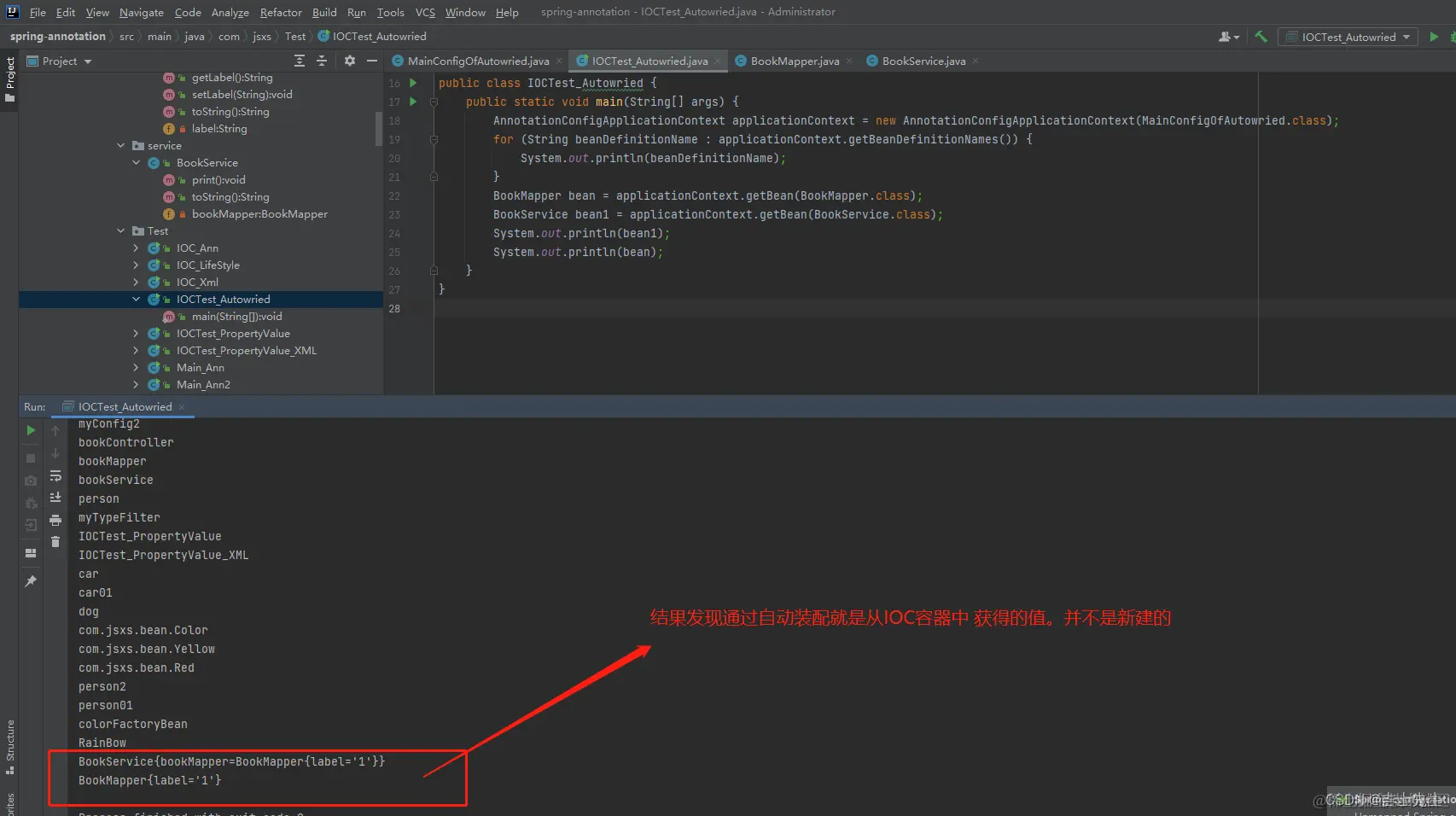Expand the Main_Ann2 class node
This screenshot has height=816, width=1456.
pos(136,385)
